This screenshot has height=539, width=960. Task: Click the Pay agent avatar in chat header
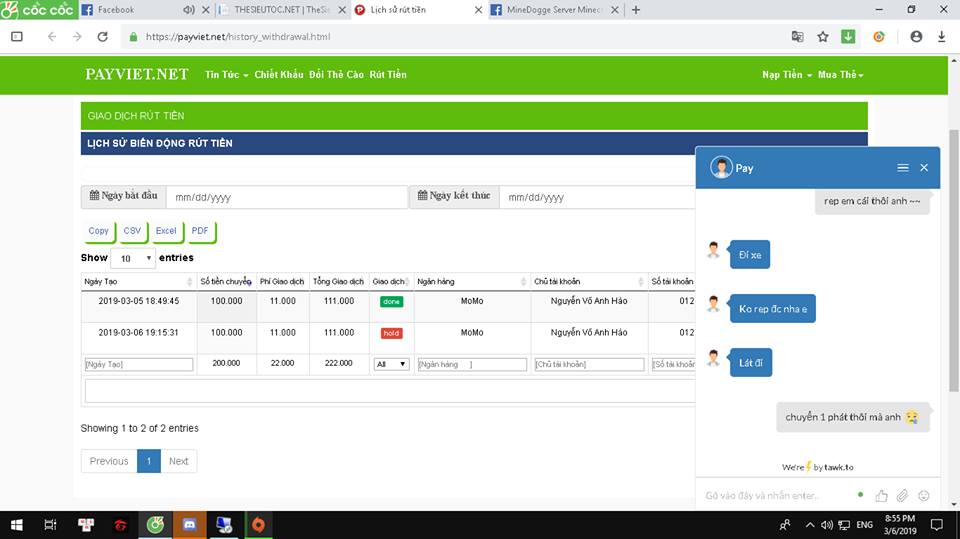pyautogui.click(x=721, y=167)
